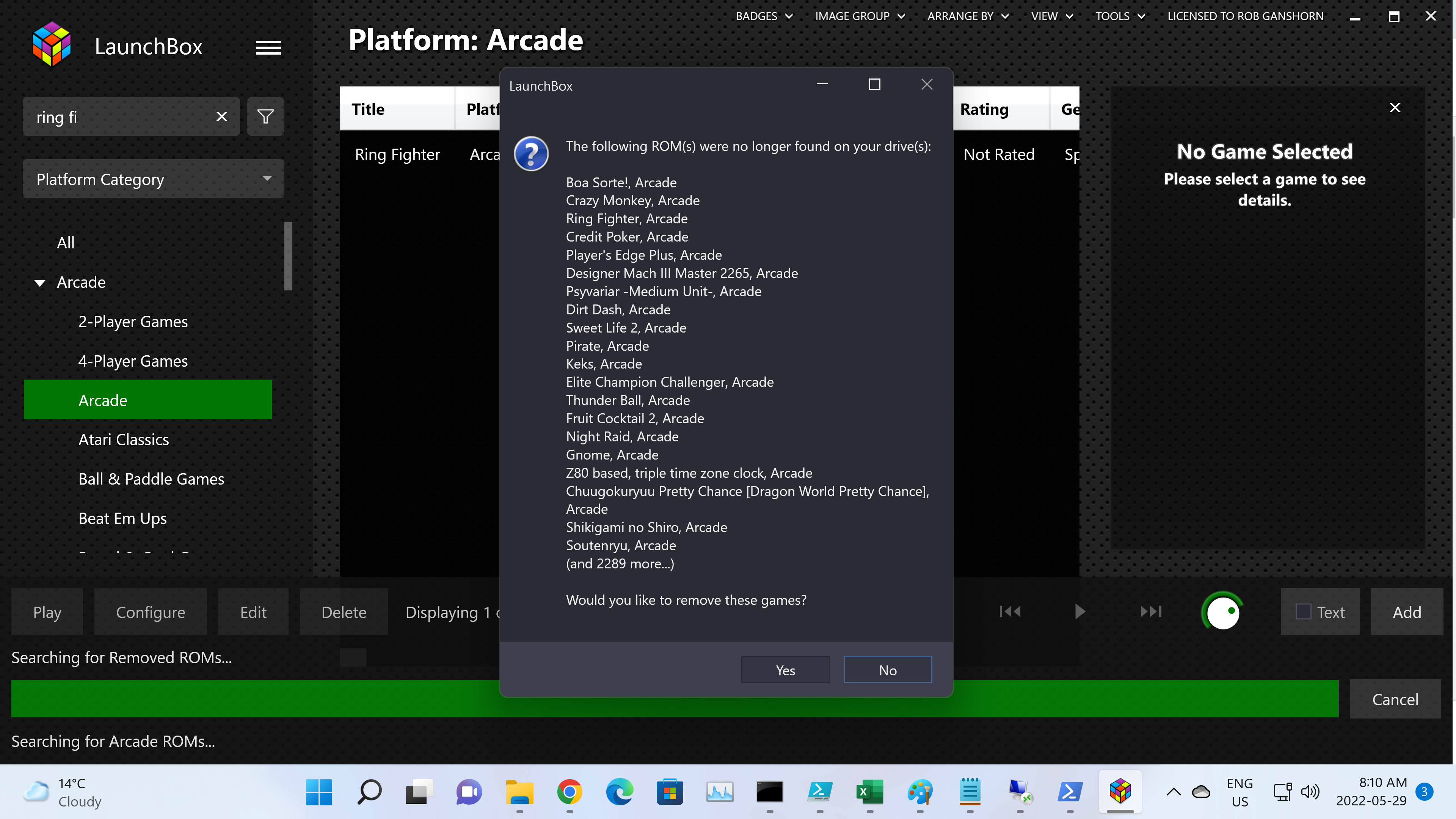
Task: Toggle the Text view checkbox
Action: pos(1303,612)
